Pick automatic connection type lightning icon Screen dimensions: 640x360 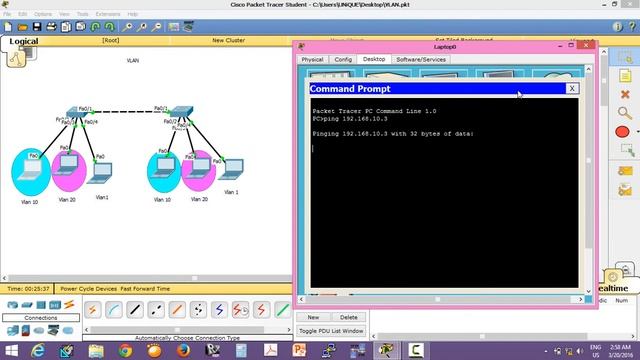[92, 310]
